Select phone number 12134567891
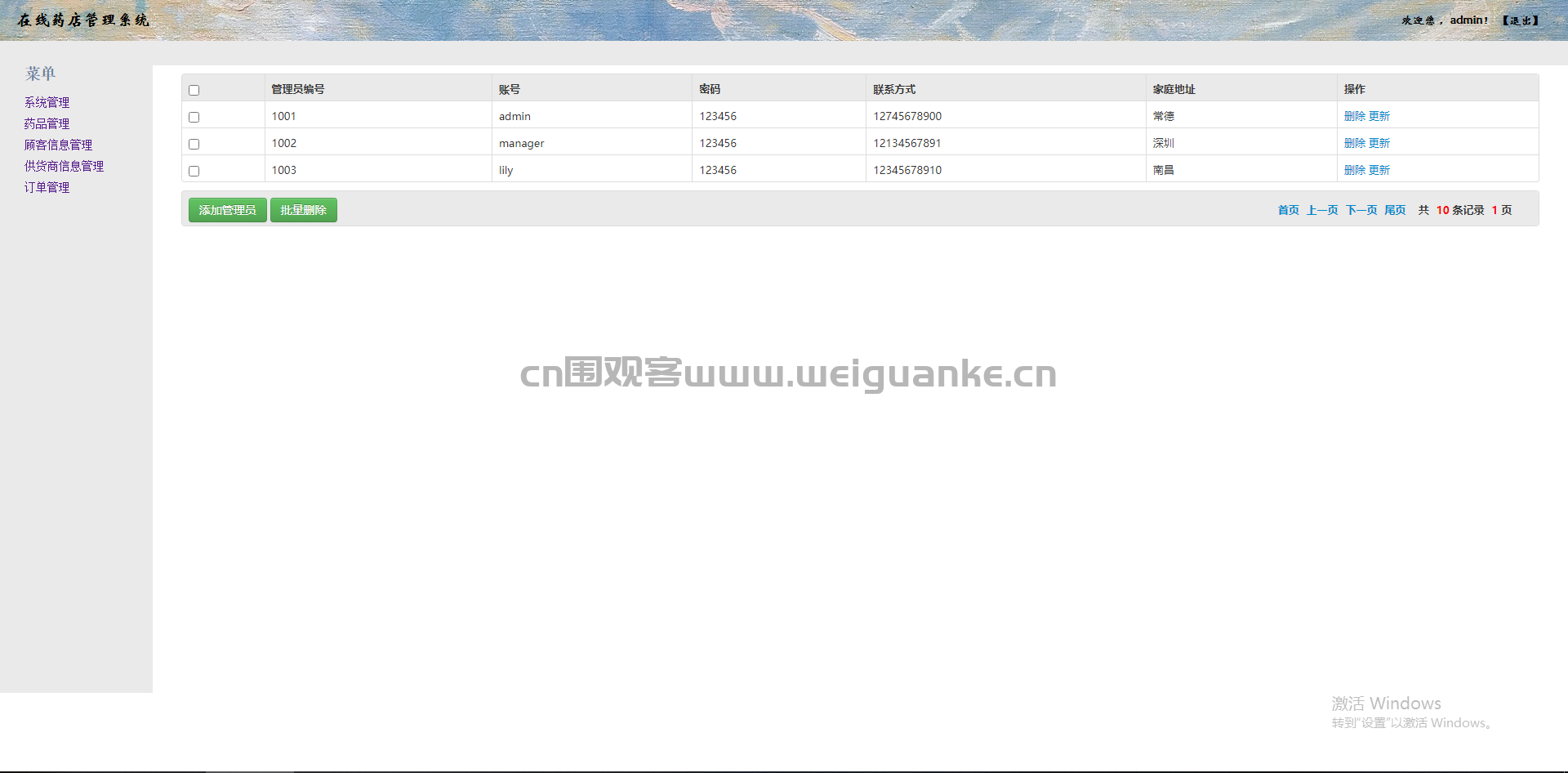 tap(907, 143)
